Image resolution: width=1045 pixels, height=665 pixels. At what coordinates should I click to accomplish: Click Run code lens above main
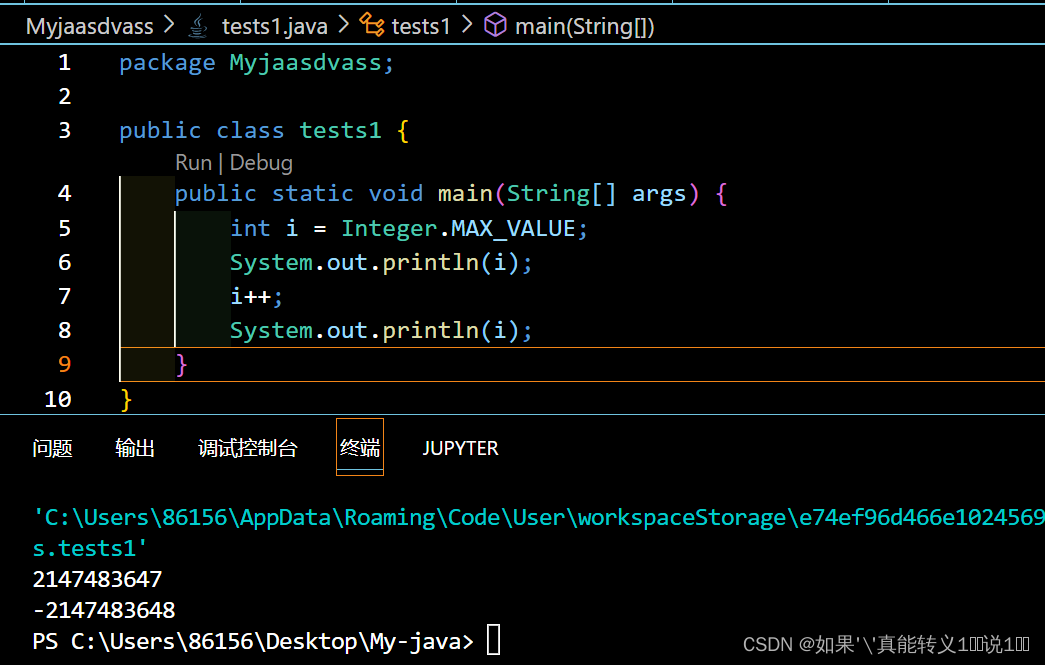(193, 163)
